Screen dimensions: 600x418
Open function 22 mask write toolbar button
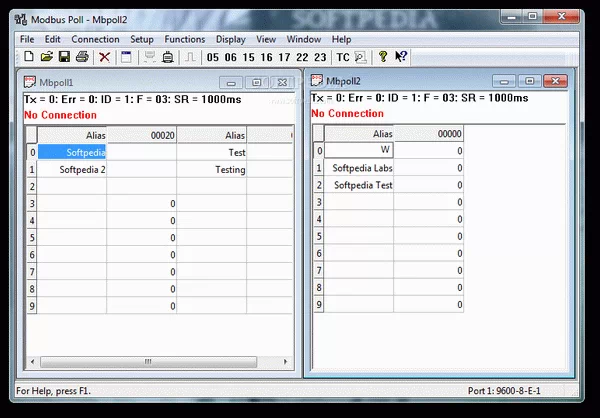tap(302, 57)
